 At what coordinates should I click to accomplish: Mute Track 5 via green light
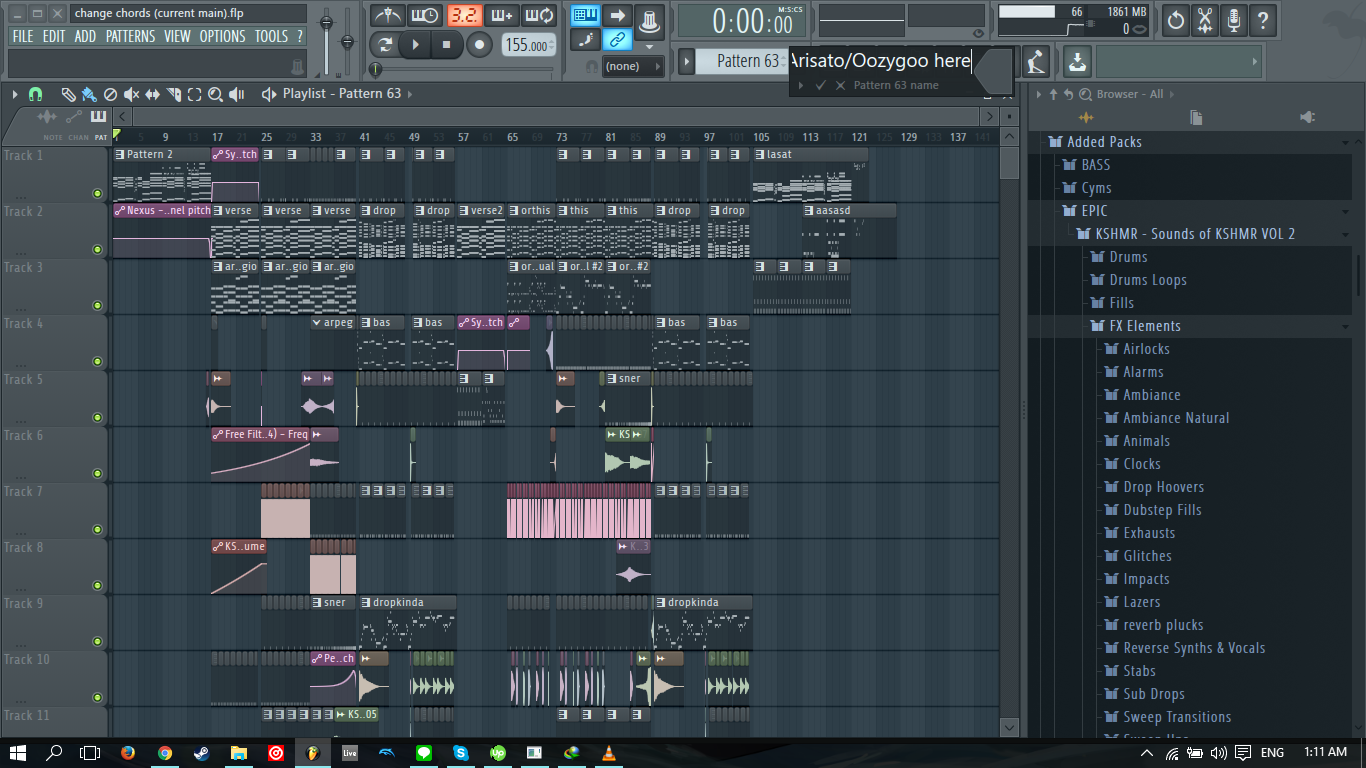click(97, 417)
